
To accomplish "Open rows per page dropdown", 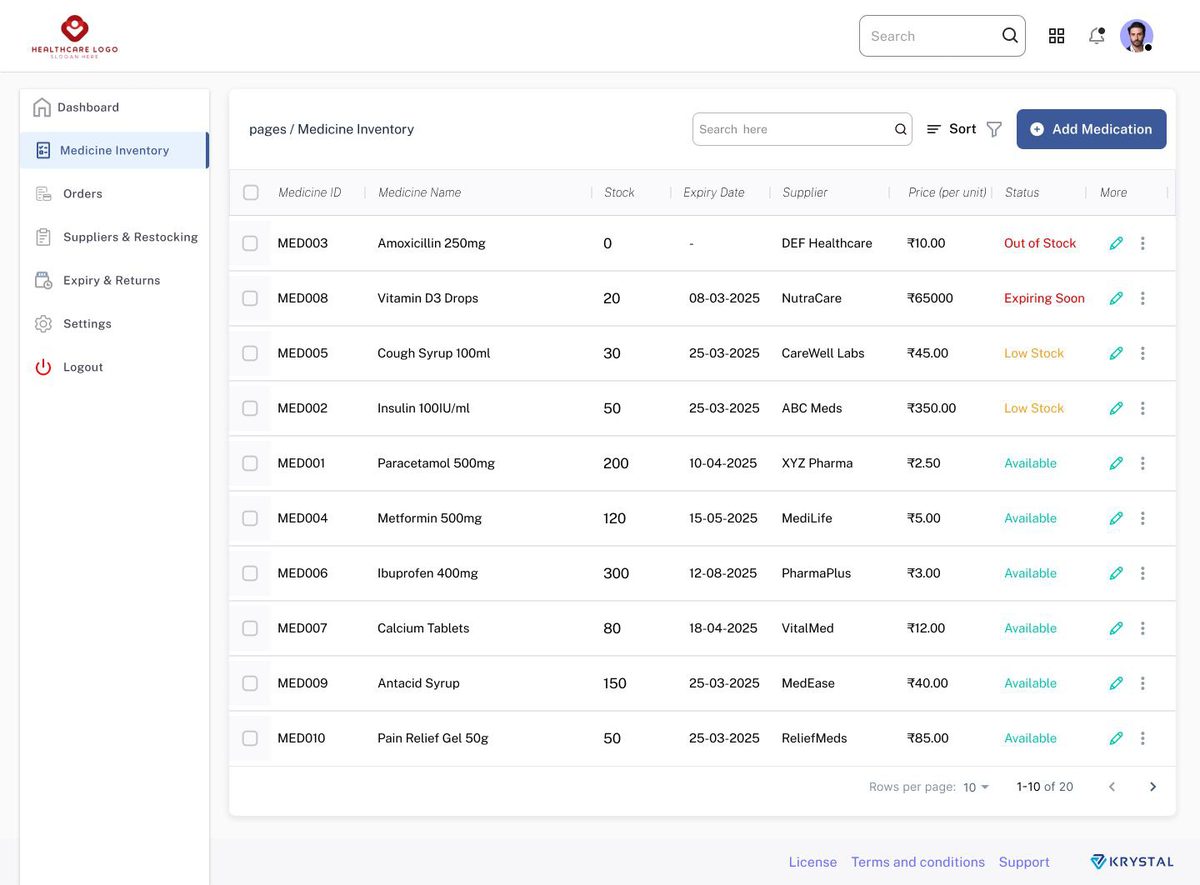I will click(976, 787).
